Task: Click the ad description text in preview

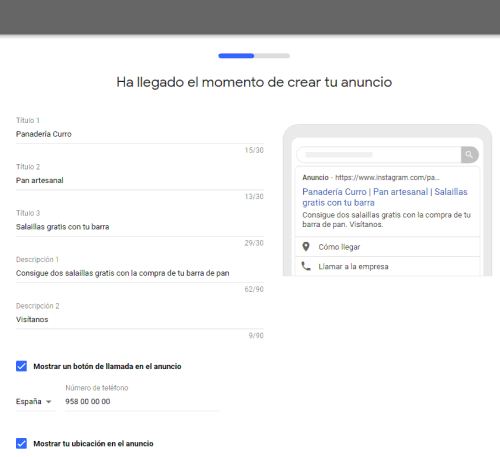Action: point(386,220)
